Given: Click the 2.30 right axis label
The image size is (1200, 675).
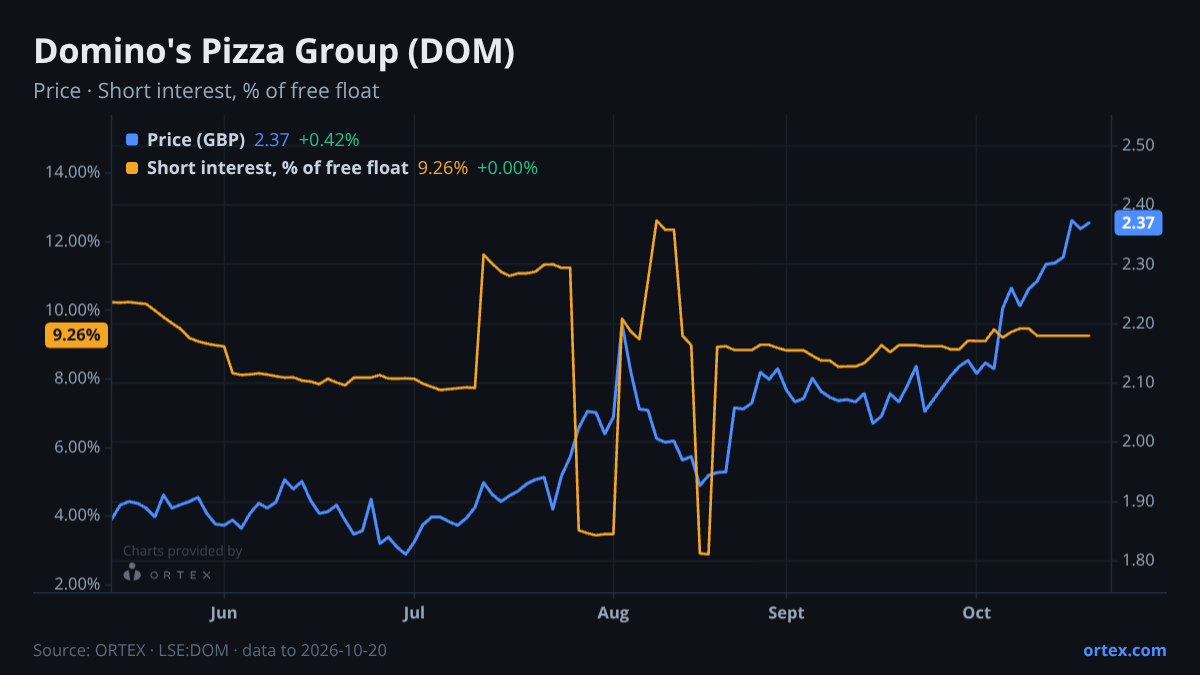Looking at the screenshot, I should pyautogui.click(x=1139, y=264).
